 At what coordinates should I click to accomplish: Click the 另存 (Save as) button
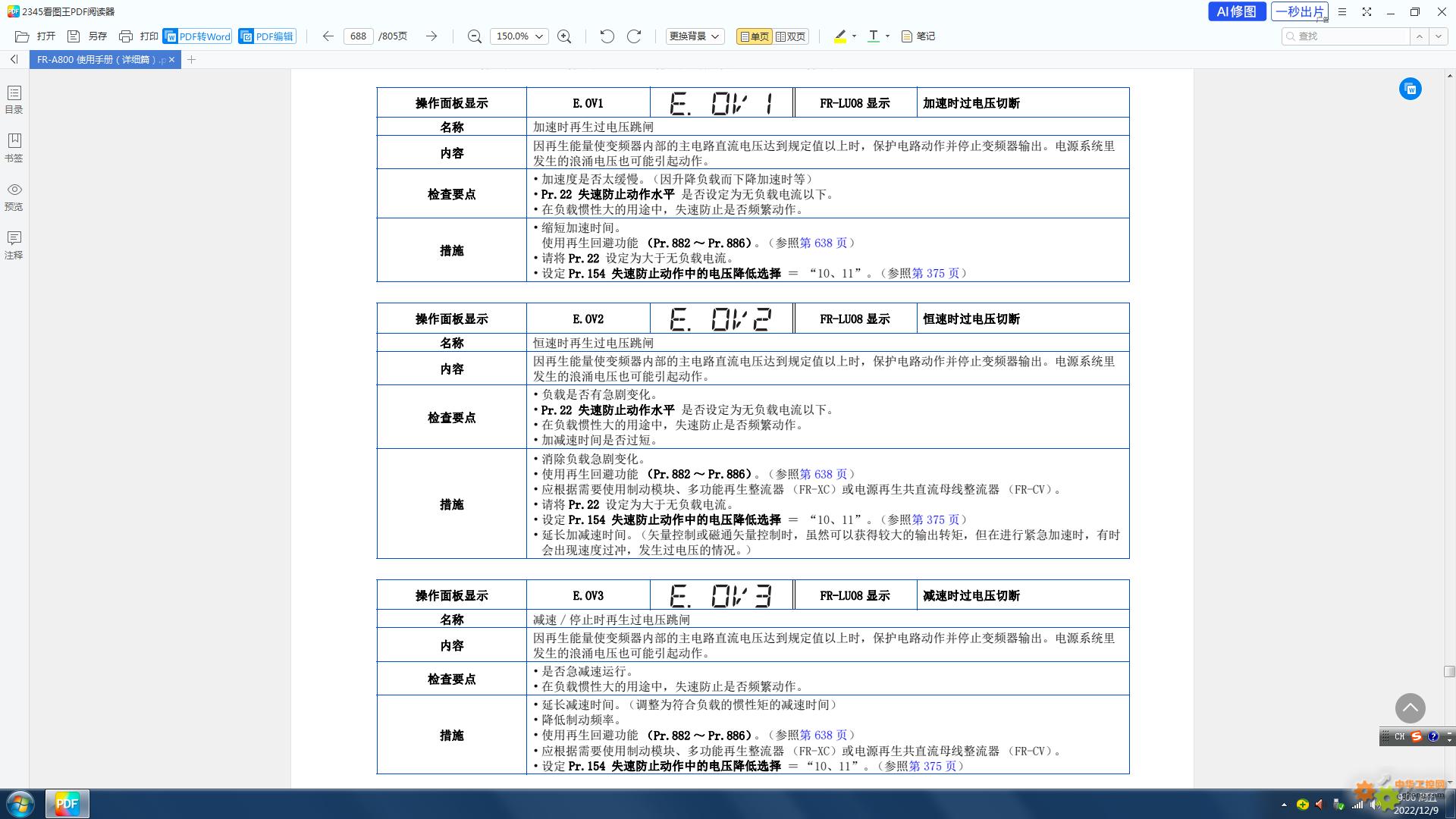pos(87,36)
